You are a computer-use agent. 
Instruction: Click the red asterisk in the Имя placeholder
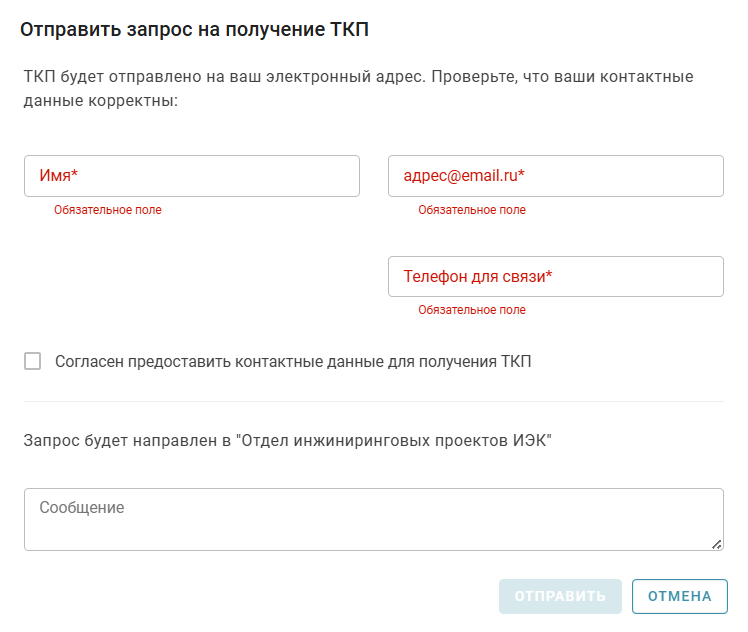click(x=75, y=176)
